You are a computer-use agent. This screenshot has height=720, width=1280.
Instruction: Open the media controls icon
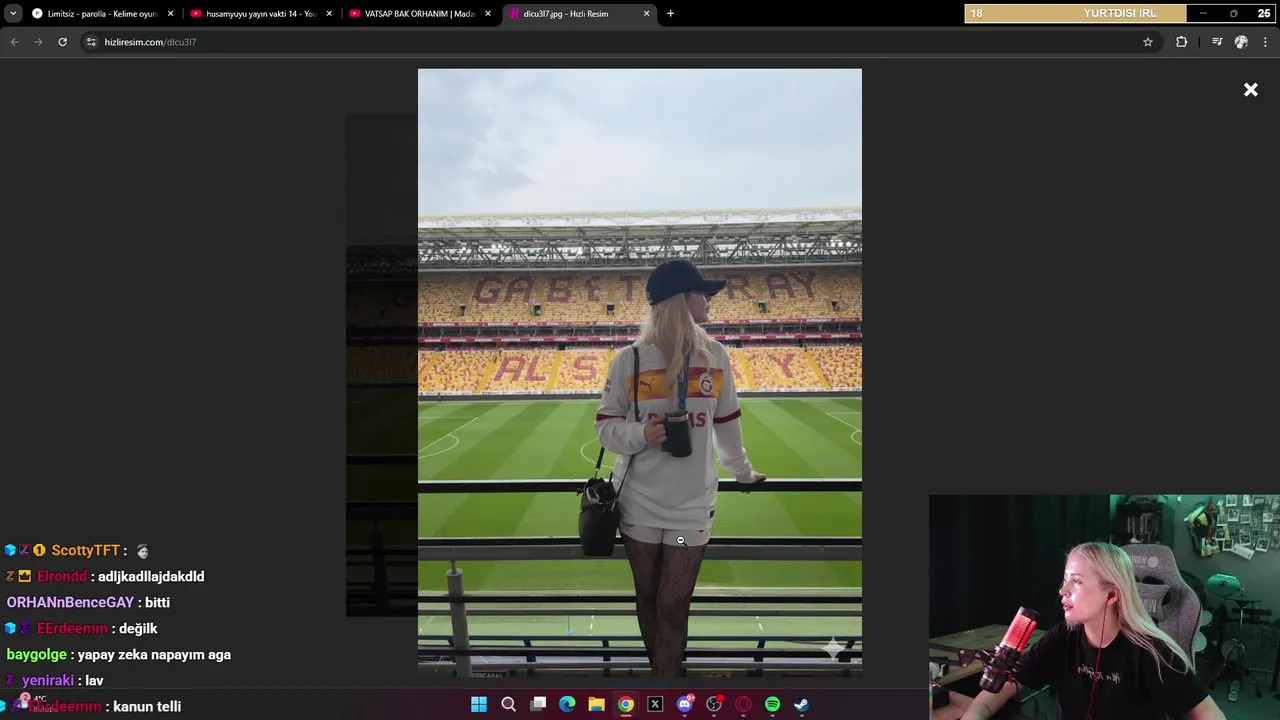coord(1217,42)
